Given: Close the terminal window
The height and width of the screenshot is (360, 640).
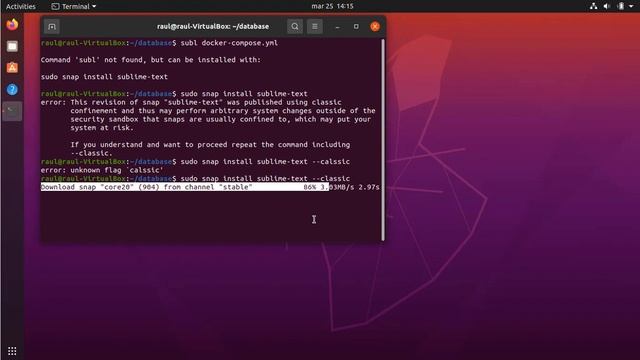Looking at the screenshot, I should 375,27.
